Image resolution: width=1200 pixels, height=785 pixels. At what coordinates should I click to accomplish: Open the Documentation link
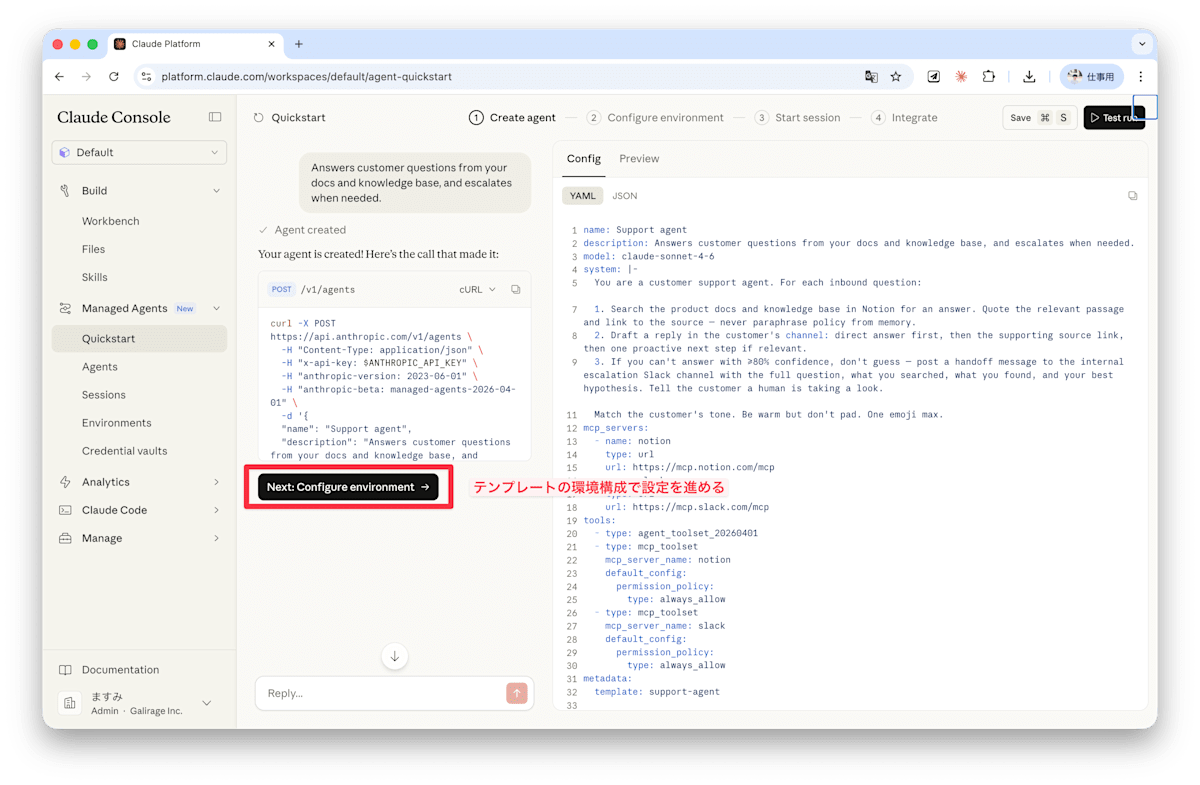coord(120,670)
